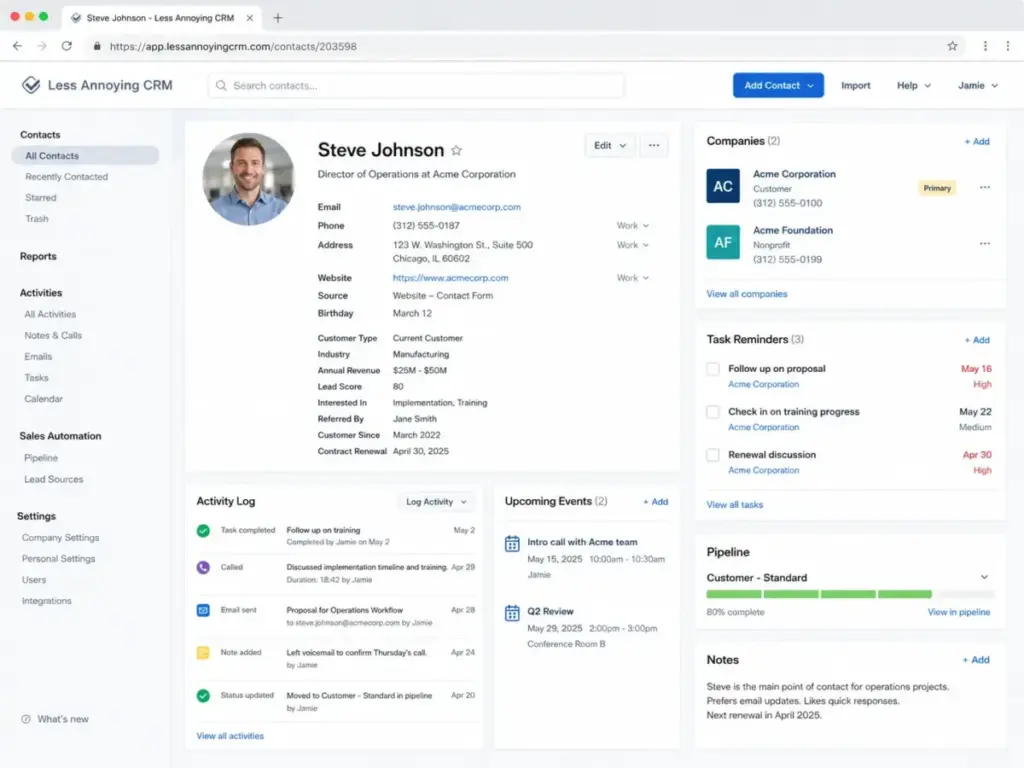Open Integrations in the sidebar
The image size is (1024, 768).
pos(46,601)
